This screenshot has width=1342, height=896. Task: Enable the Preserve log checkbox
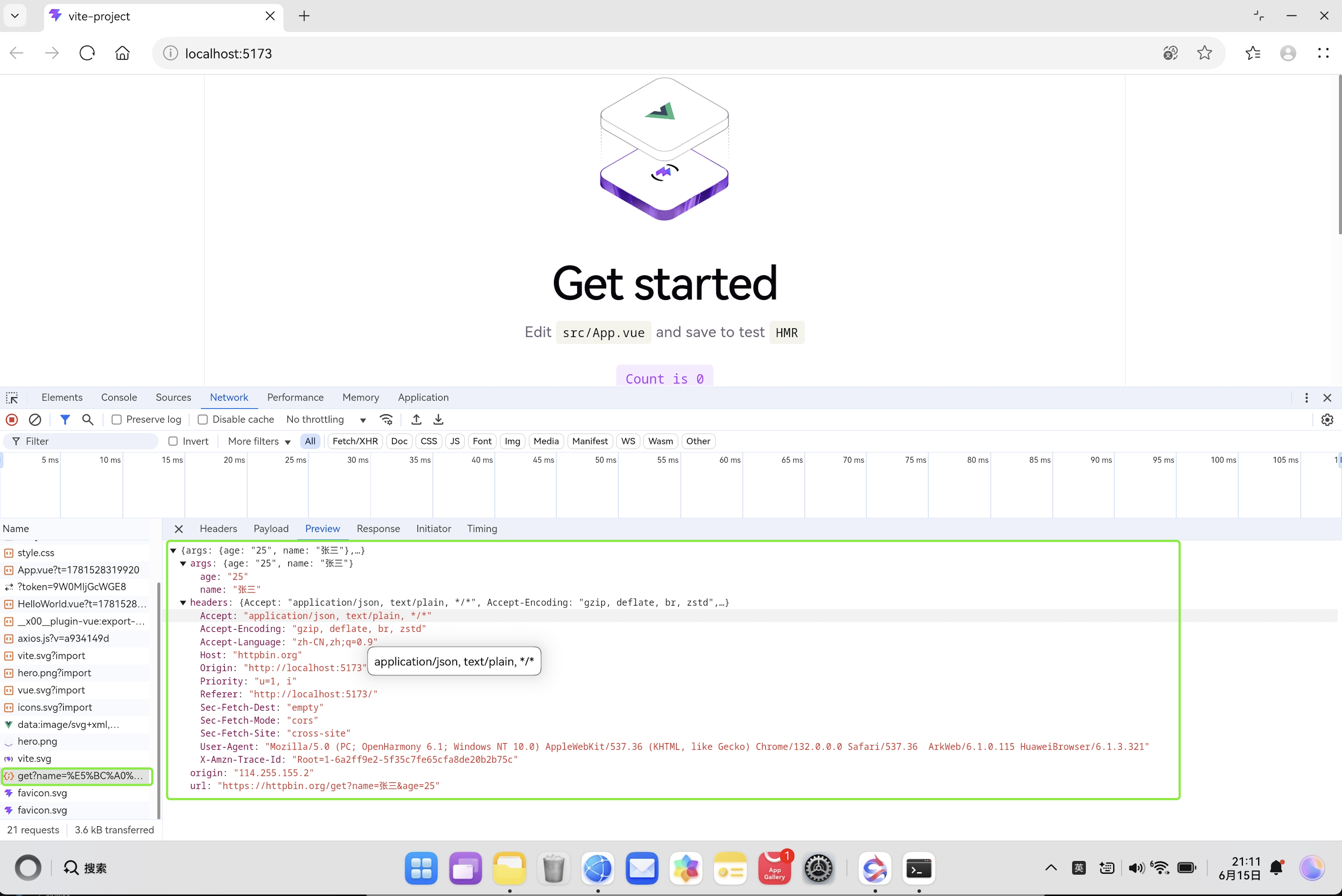click(x=116, y=419)
